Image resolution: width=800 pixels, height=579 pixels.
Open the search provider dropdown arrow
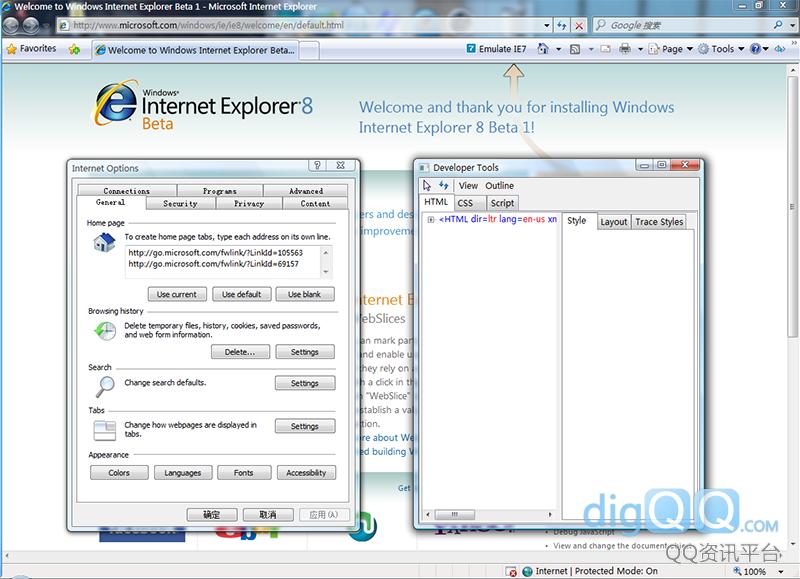[x=792, y=26]
